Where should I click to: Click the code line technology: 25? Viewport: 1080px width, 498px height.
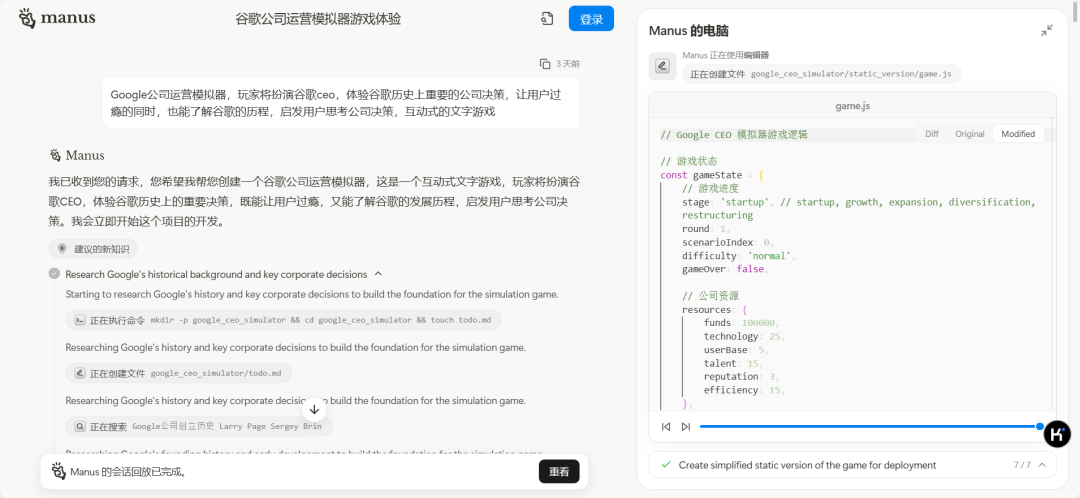[x=745, y=336]
